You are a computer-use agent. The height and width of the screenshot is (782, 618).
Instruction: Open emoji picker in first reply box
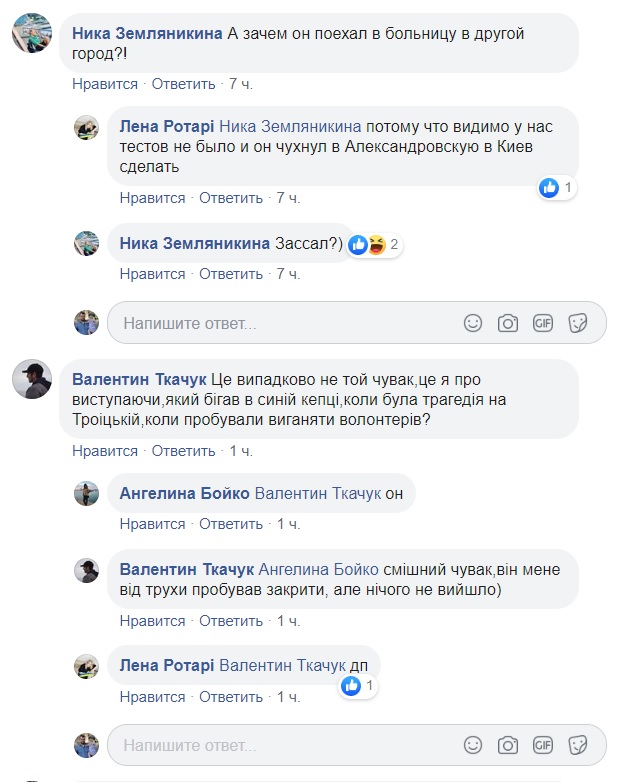pos(474,323)
